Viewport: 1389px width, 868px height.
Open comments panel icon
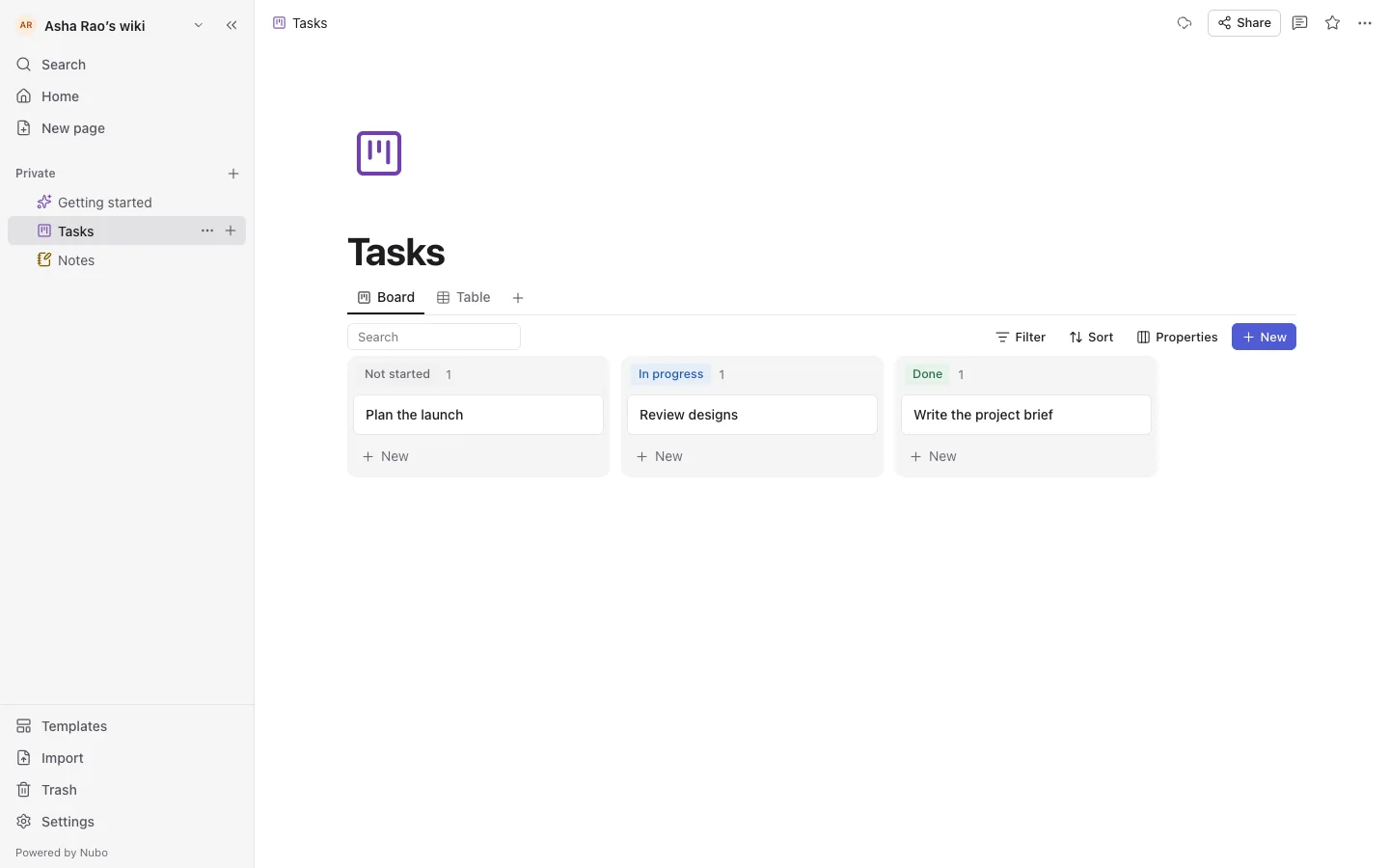(x=1300, y=23)
